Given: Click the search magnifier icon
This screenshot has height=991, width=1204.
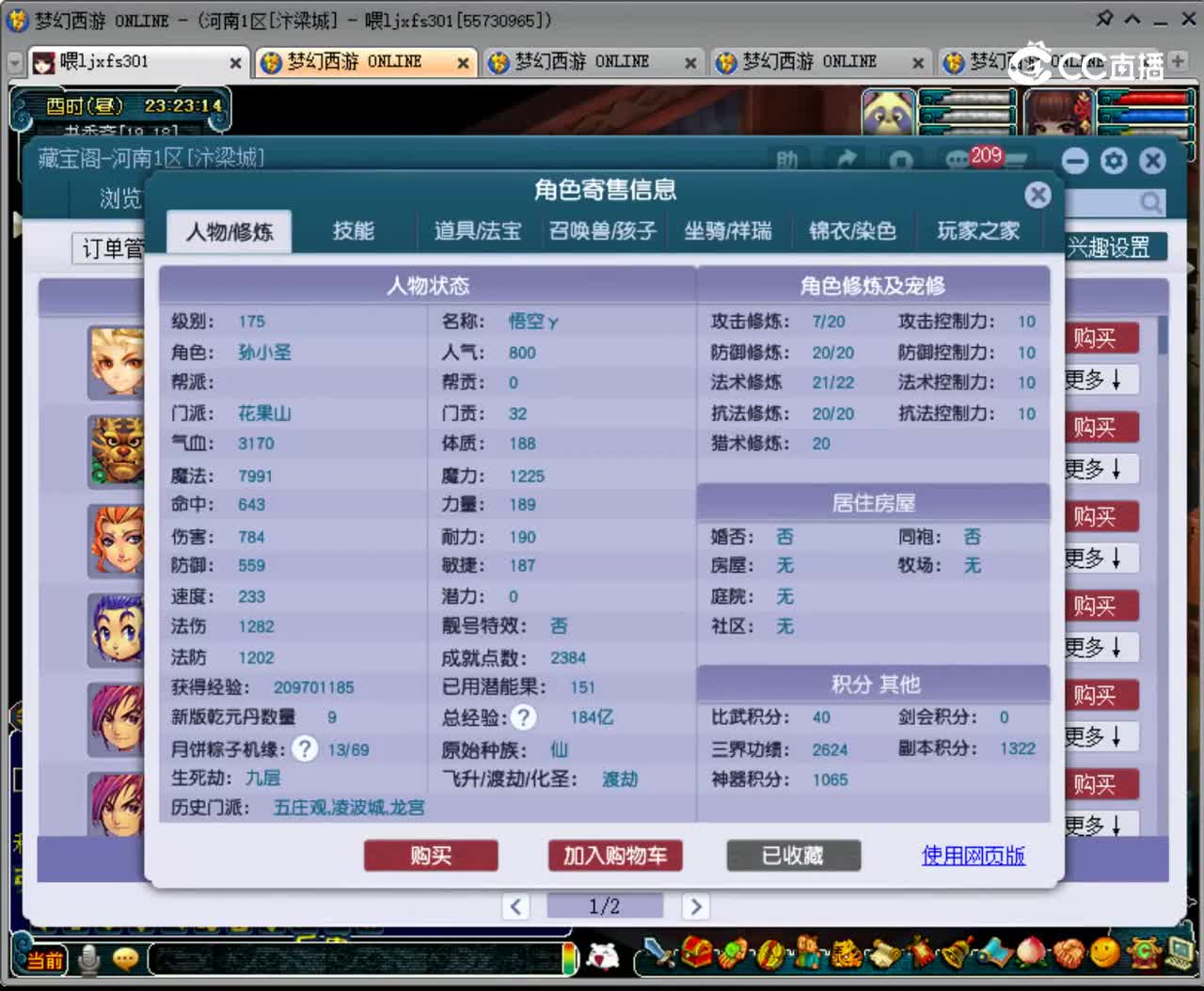Looking at the screenshot, I should point(1150,202).
